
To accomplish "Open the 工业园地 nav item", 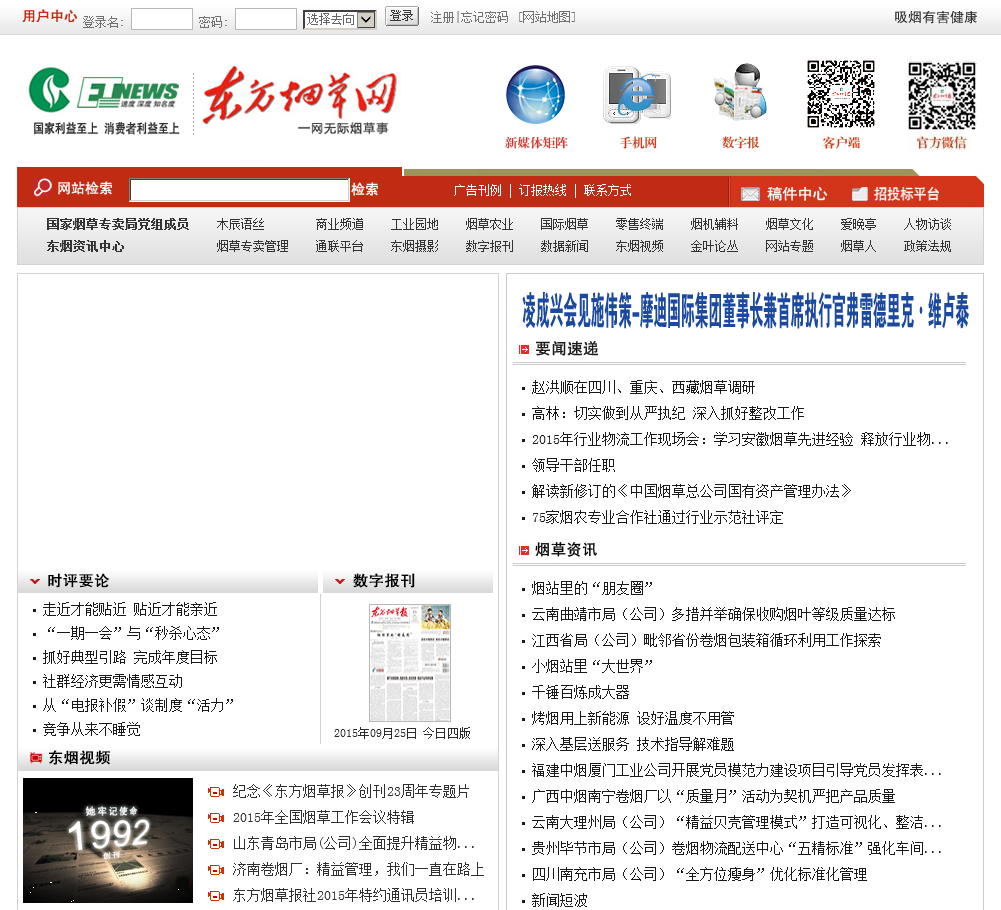I will coord(415,224).
